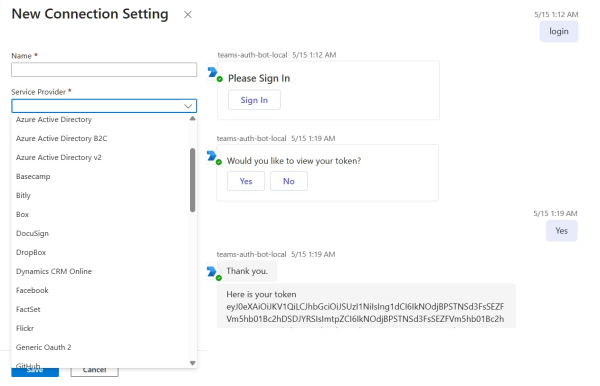The width and height of the screenshot is (600, 386).
Task: Click the Thank you message bubble
Action: [247, 271]
